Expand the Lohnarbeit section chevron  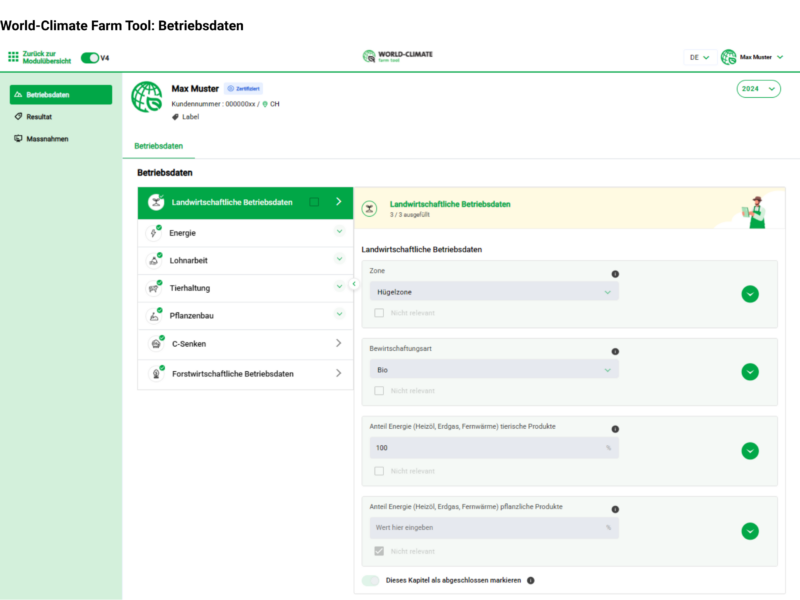[339, 259]
